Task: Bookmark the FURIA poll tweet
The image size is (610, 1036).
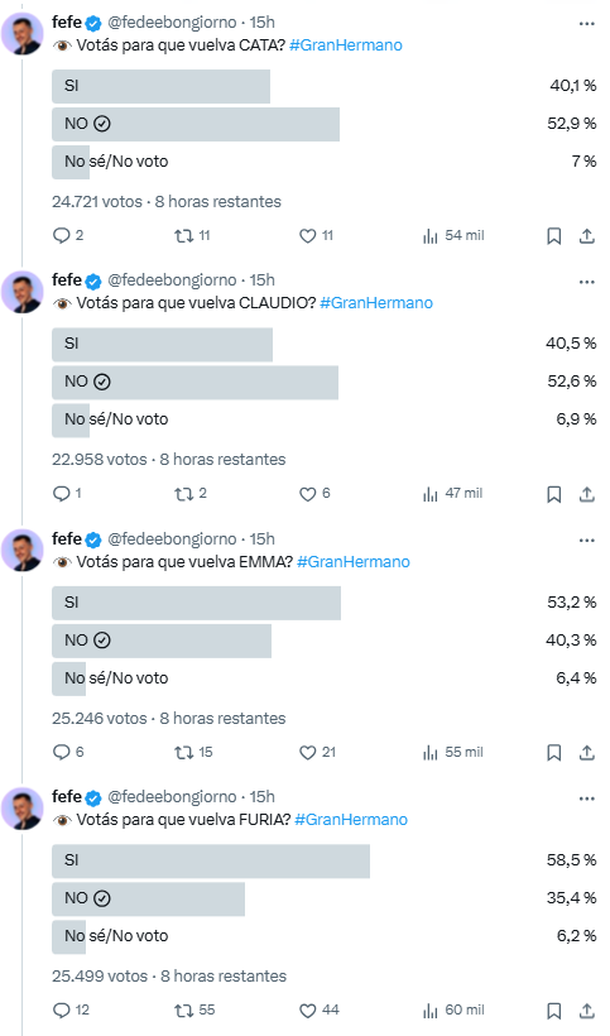Action: pos(554,1010)
